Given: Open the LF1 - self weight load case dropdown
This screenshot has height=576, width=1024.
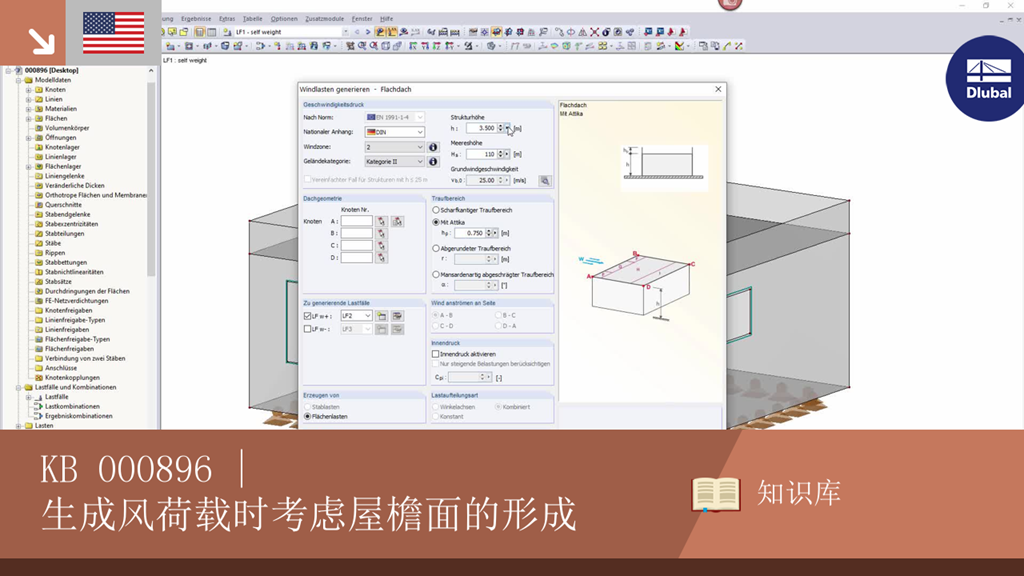Looking at the screenshot, I should pyautogui.click(x=345, y=32).
